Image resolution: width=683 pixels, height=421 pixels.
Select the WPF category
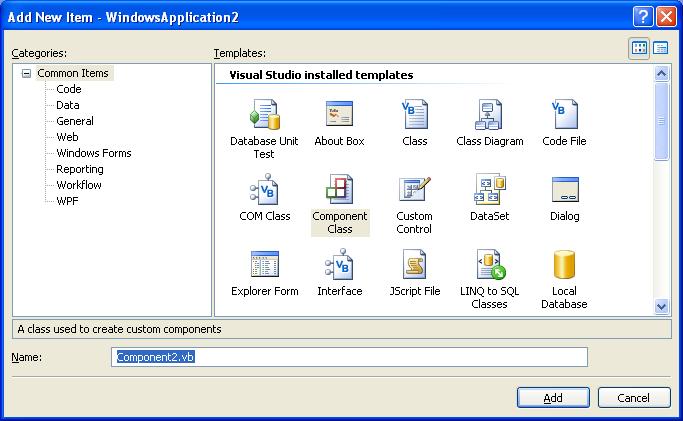(x=68, y=201)
